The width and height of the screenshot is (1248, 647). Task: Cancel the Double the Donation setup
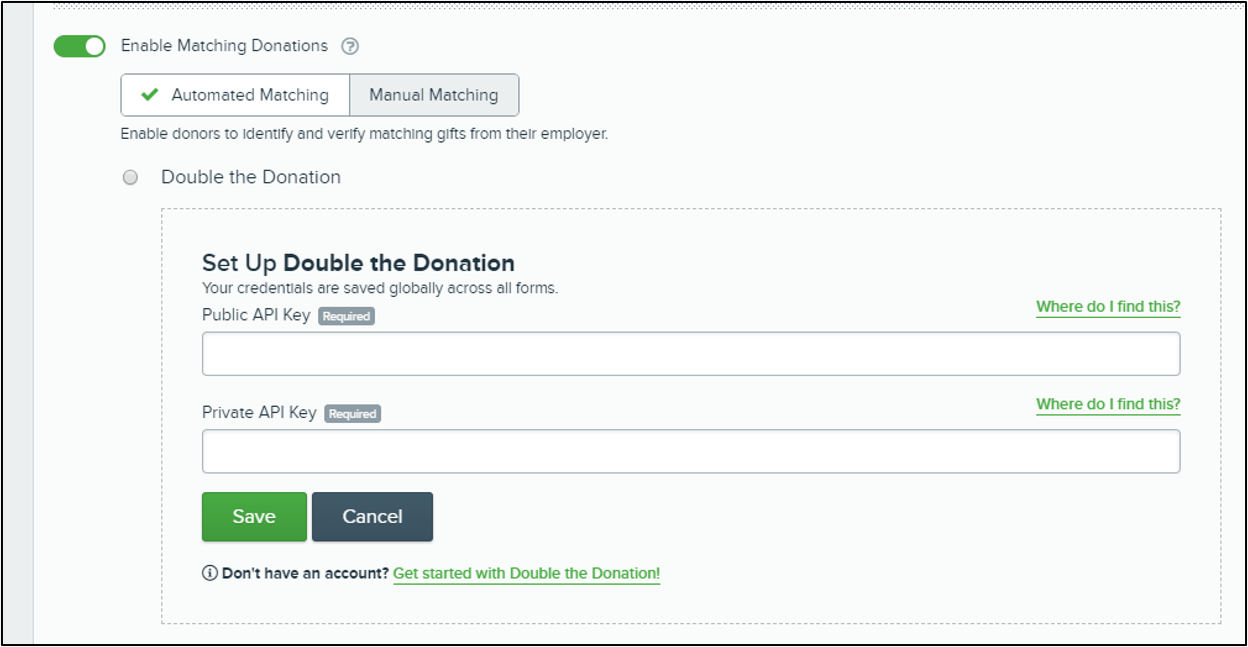(x=372, y=516)
